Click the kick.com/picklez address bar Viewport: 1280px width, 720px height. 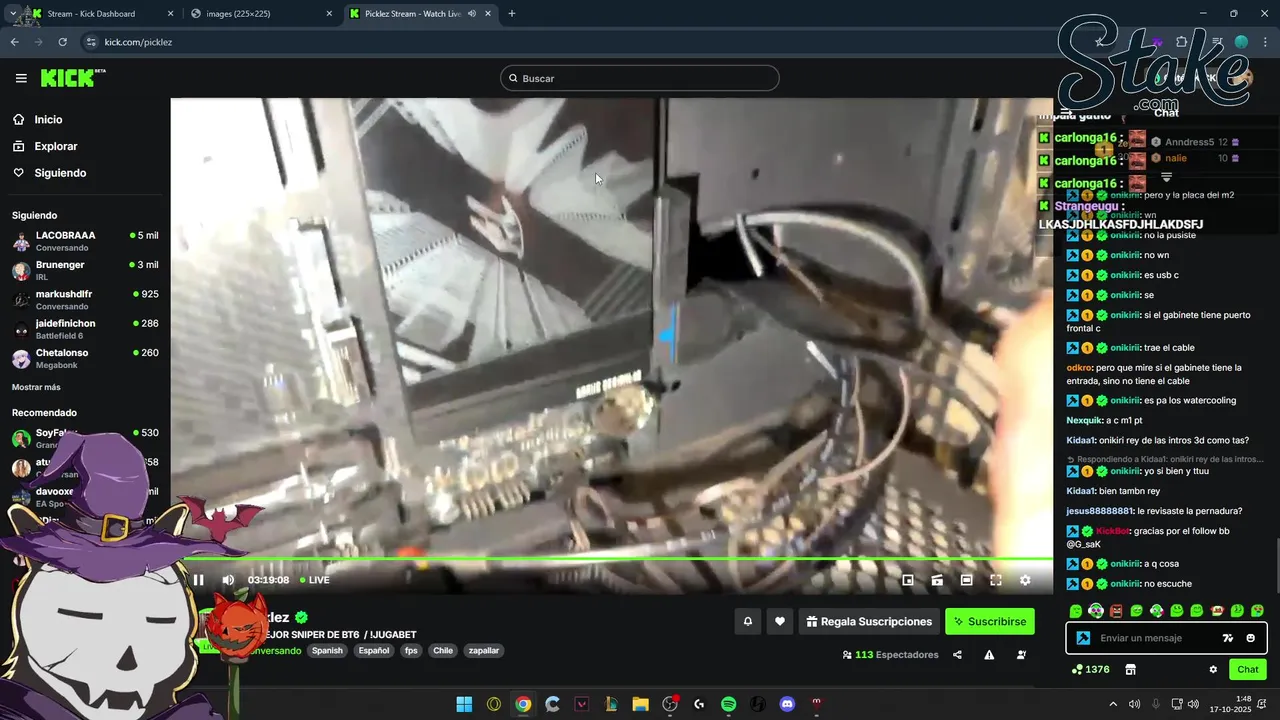[x=138, y=42]
